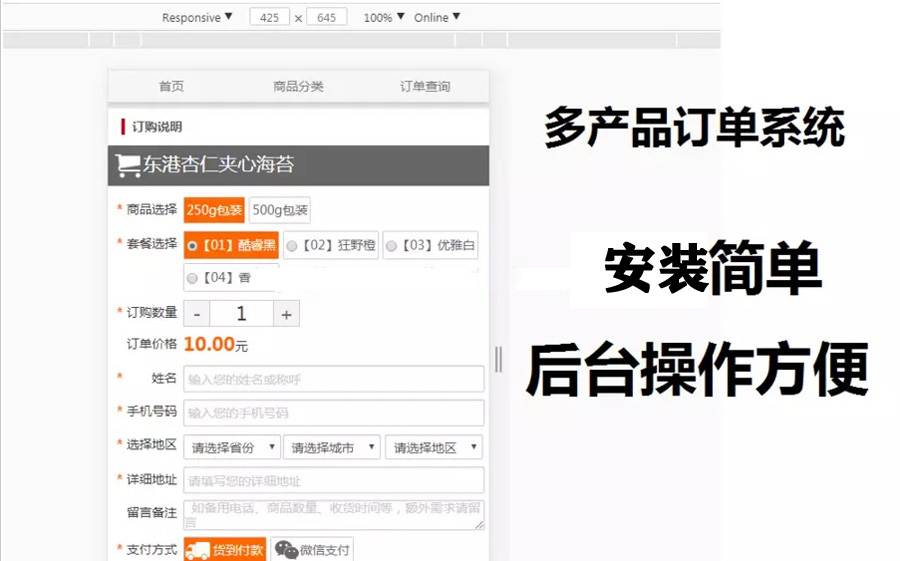
Task: Switch to the 商品分类 tab
Action: [x=298, y=87]
